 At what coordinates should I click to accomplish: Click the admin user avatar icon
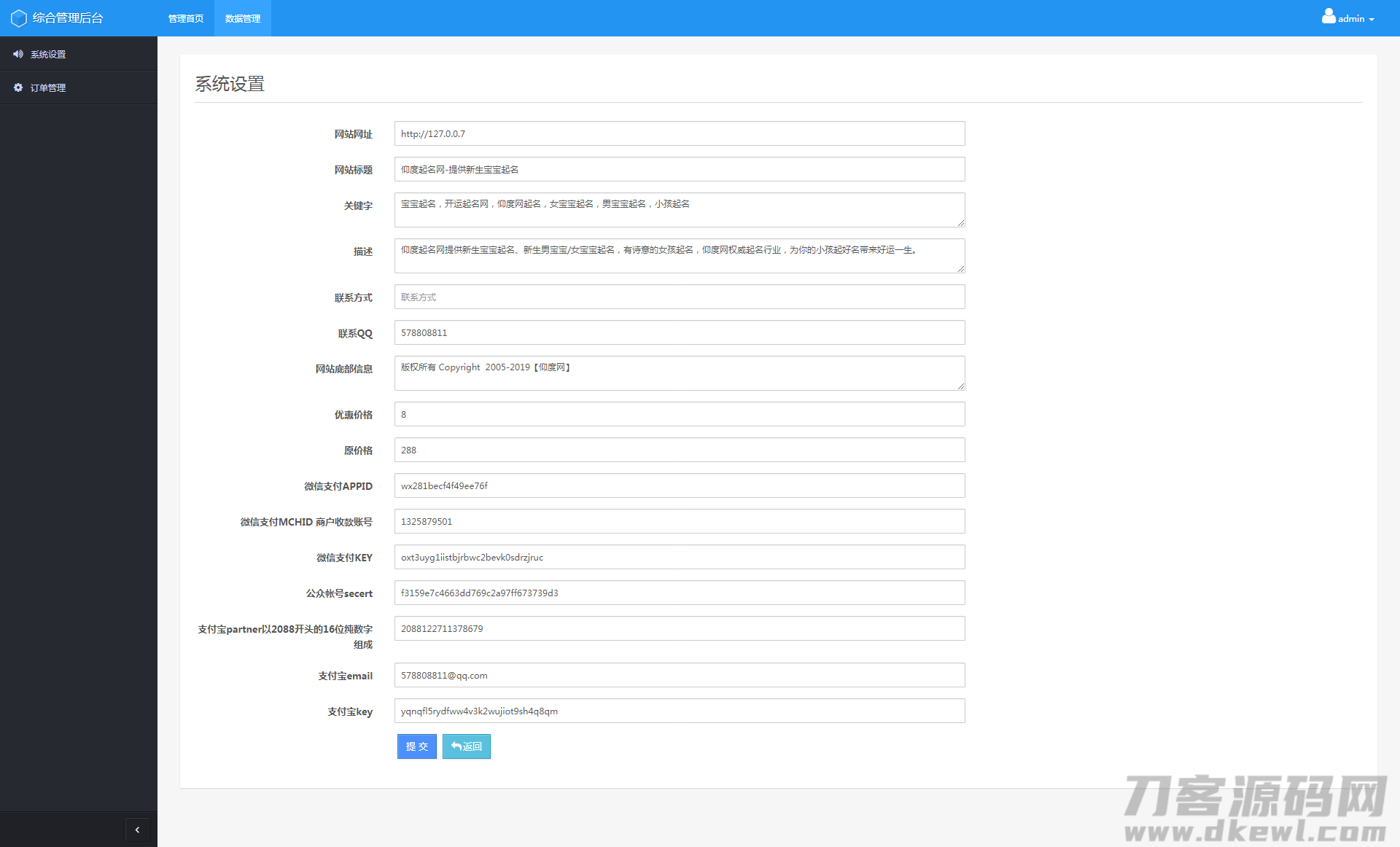coord(1329,17)
